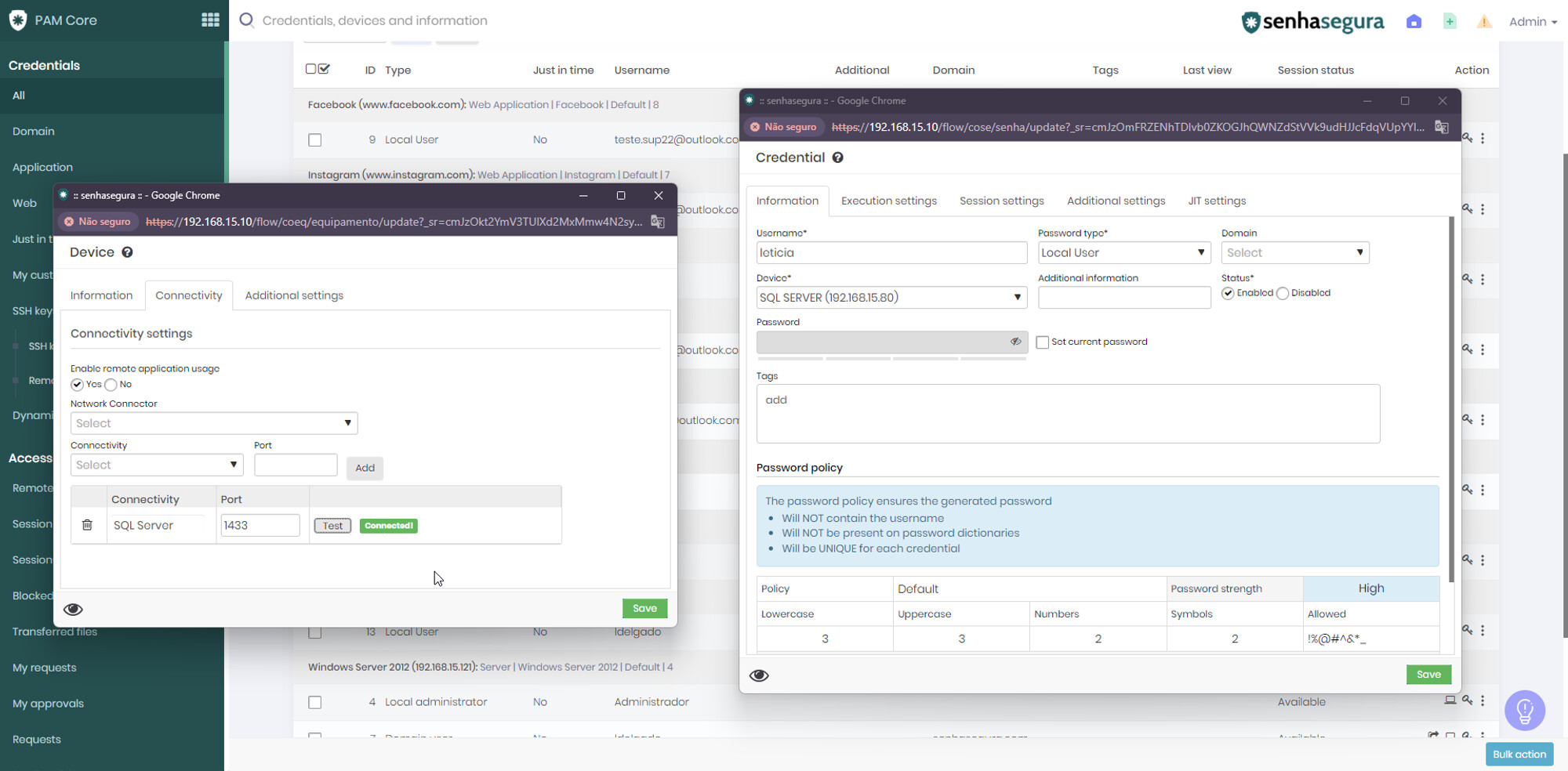The height and width of the screenshot is (771, 1568).
Task: Click the Test connectivity button
Action: [x=332, y=526]
